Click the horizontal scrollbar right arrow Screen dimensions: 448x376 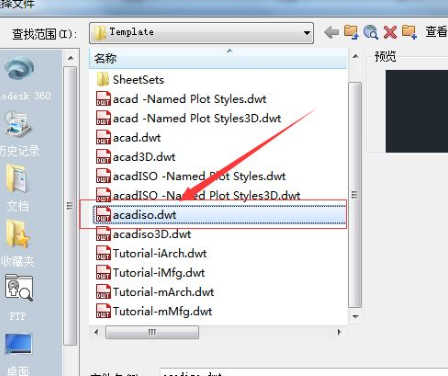(x=339, y=332)
